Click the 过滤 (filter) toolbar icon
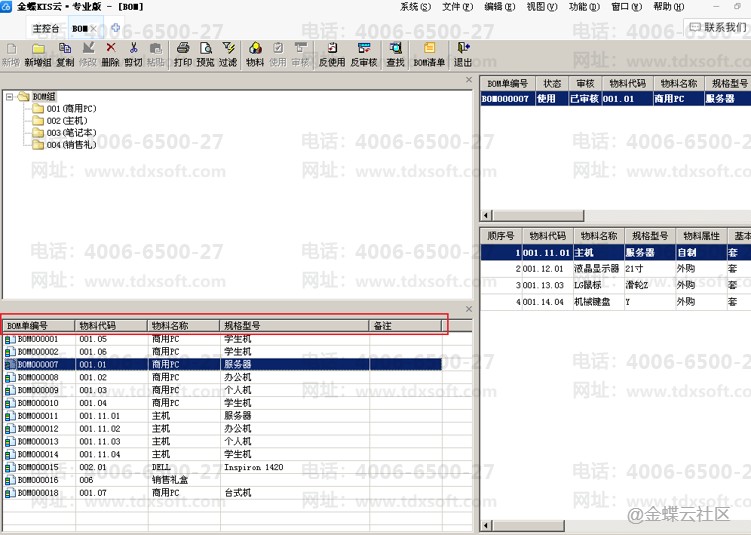This screenshot has width=751, height=535. click(228, 54)
